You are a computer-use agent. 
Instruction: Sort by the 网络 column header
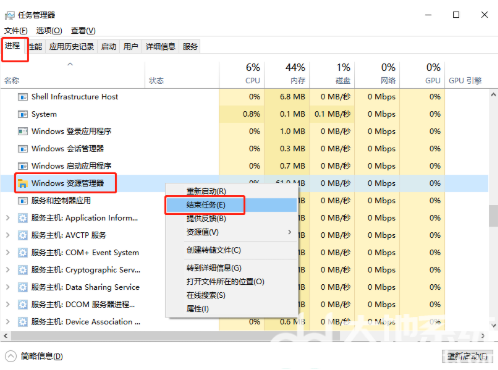tap(377, 74)
